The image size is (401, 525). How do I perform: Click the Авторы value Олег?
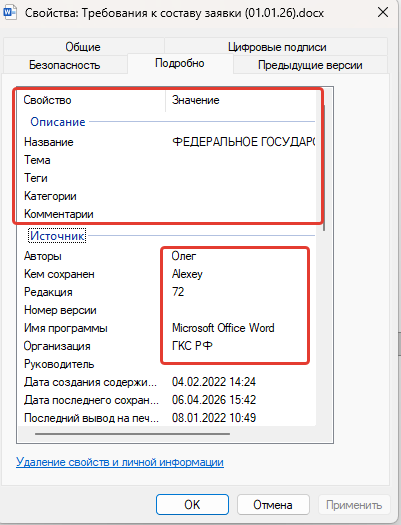[x=184, y=256]
